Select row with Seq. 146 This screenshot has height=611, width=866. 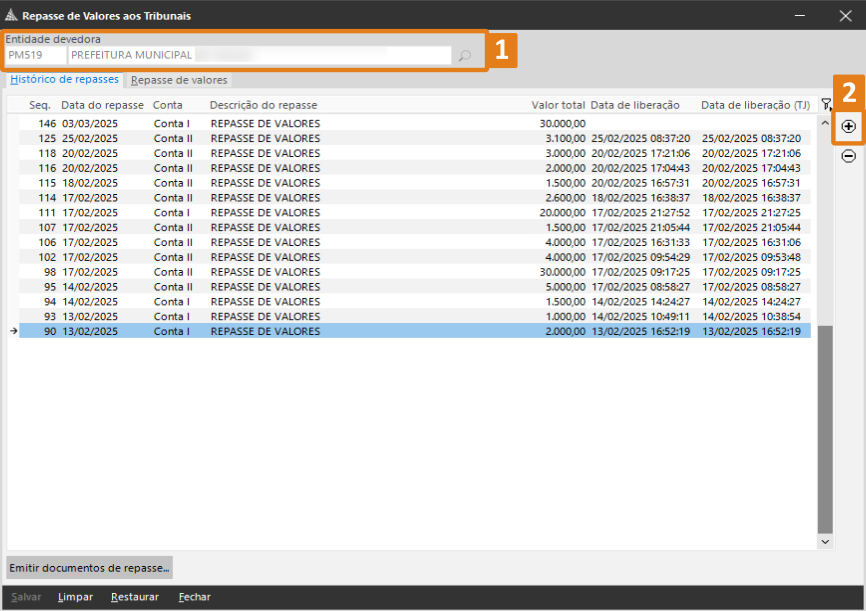[415, 123]
